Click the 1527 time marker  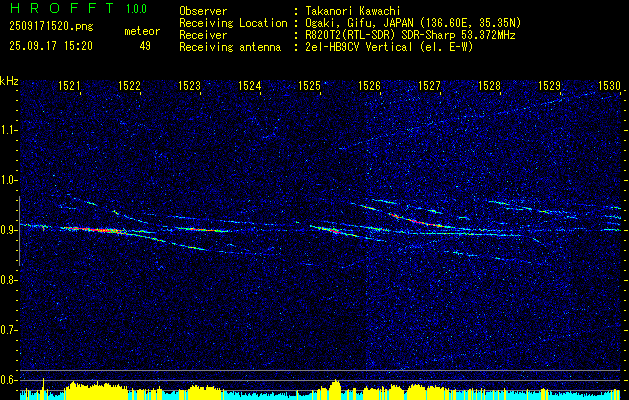[430, 85]
